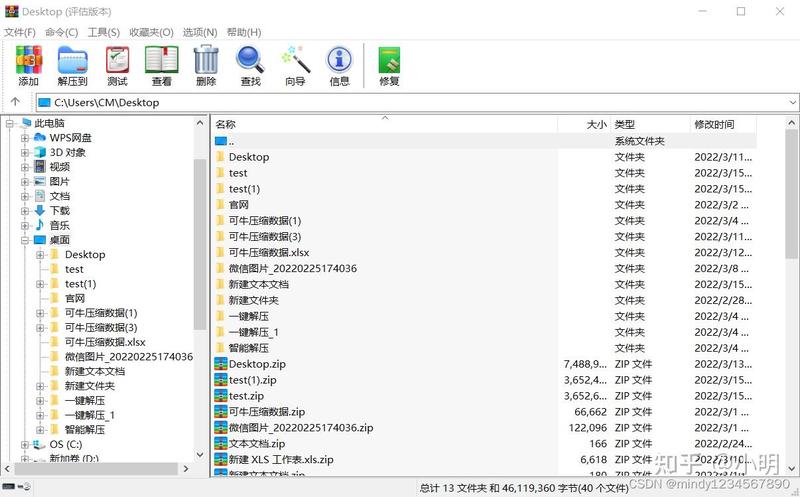Click the drive icon in status bar
800x497 pixels.
(9, 487)
